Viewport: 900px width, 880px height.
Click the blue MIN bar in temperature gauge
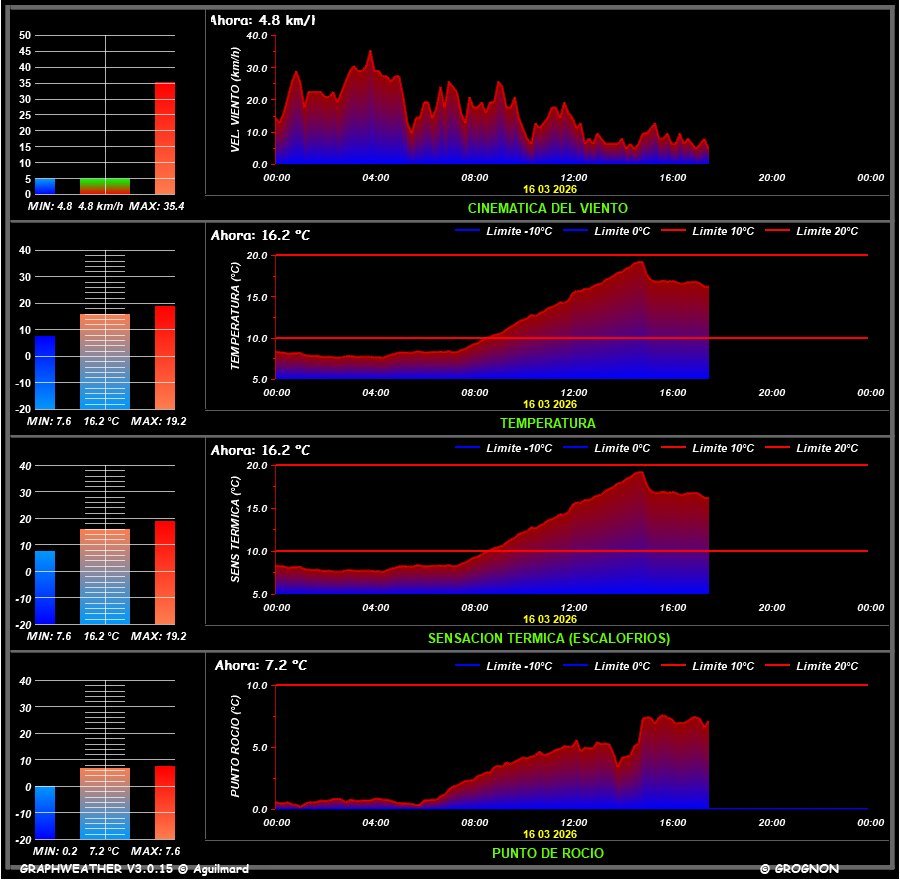(45, 372)
